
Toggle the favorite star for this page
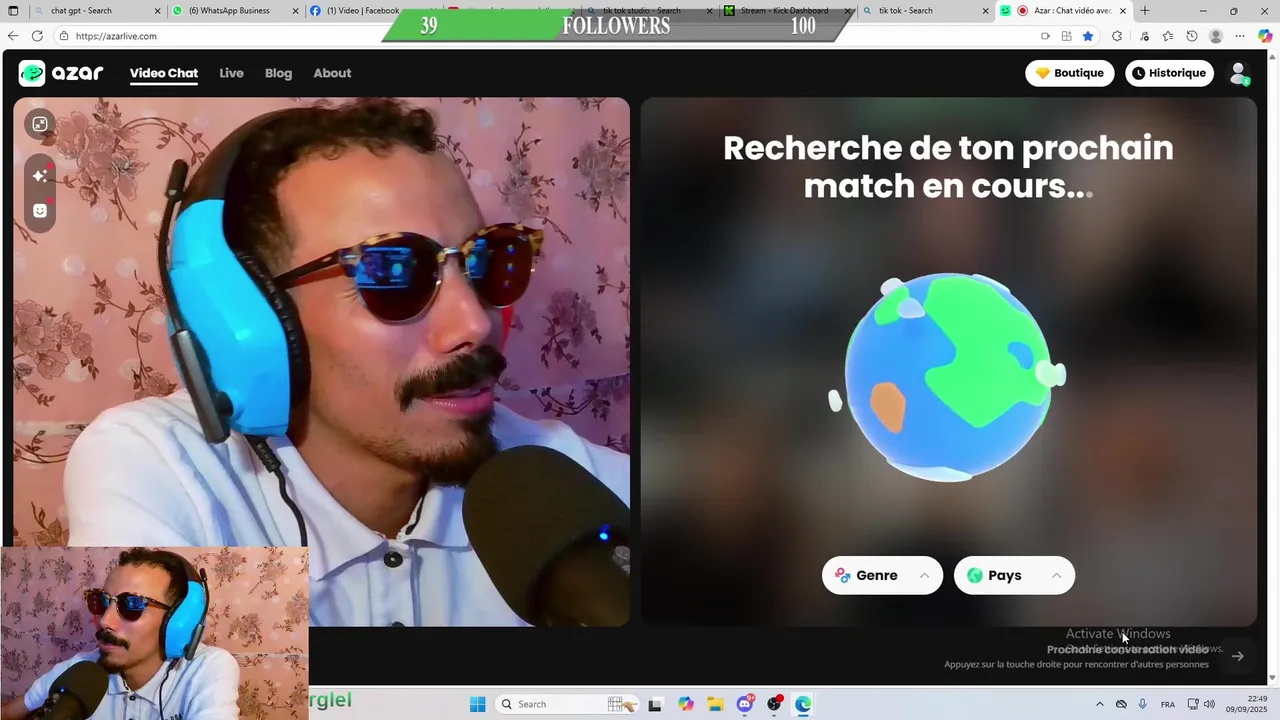coord(1088,36)
